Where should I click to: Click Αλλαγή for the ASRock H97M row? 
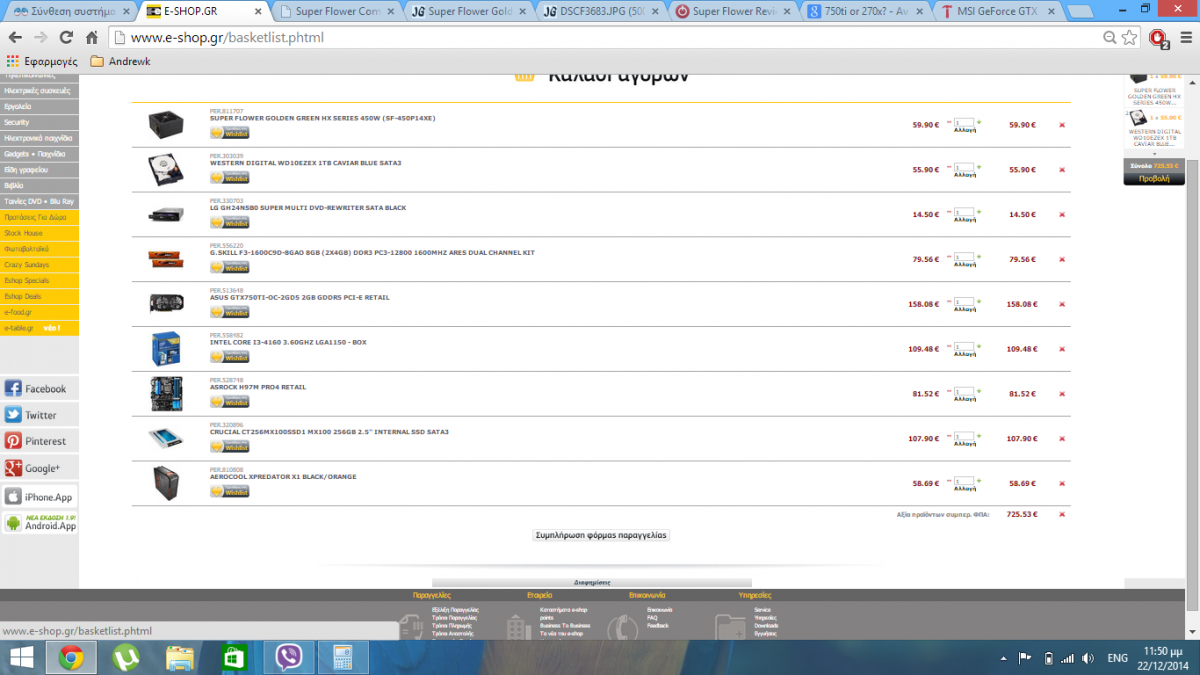coord(965,400)
